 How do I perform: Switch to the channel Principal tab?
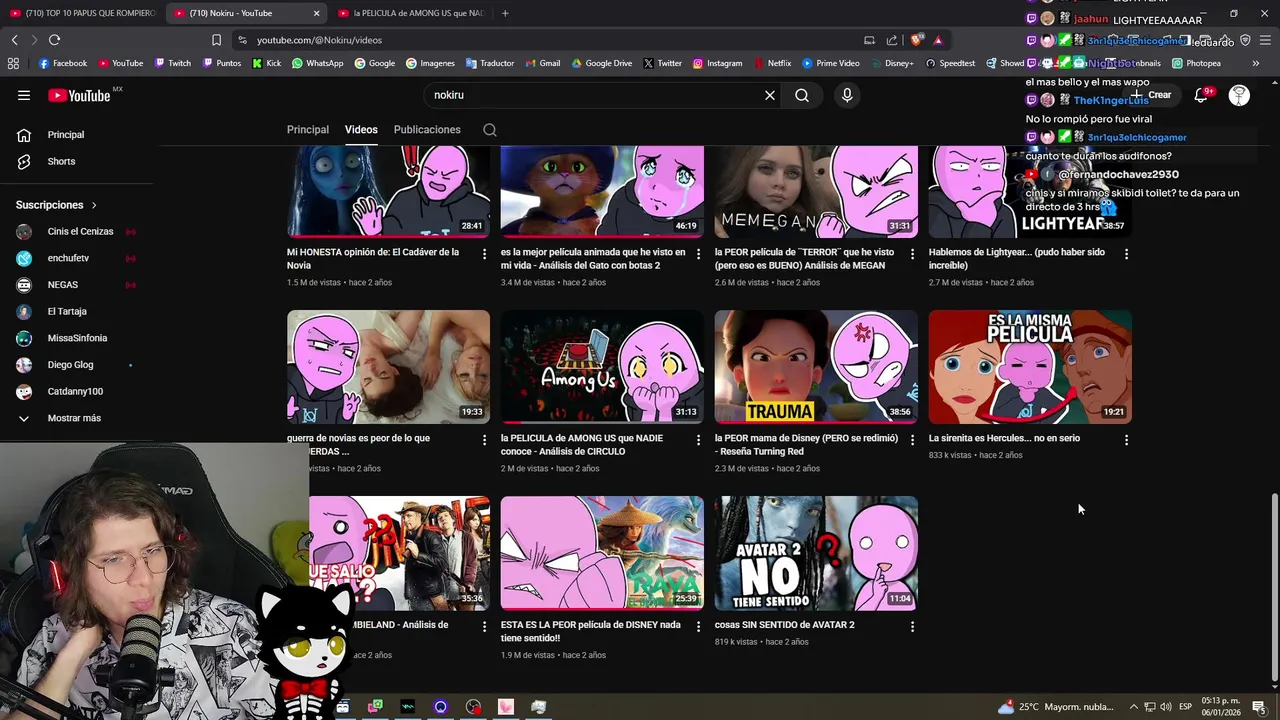308,130
